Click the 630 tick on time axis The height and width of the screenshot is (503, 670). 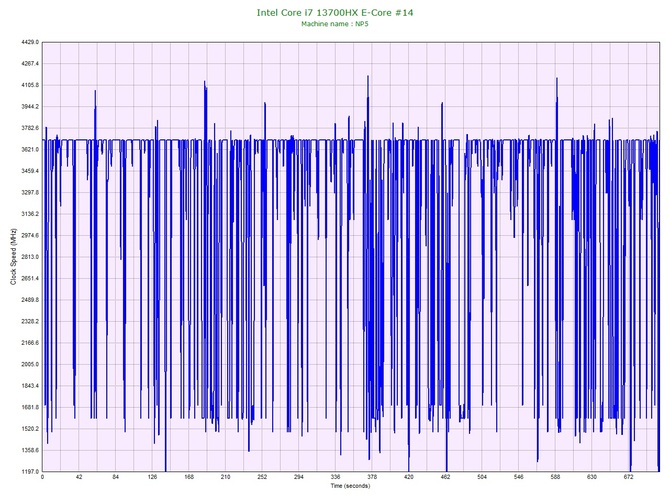click(592, 477)
